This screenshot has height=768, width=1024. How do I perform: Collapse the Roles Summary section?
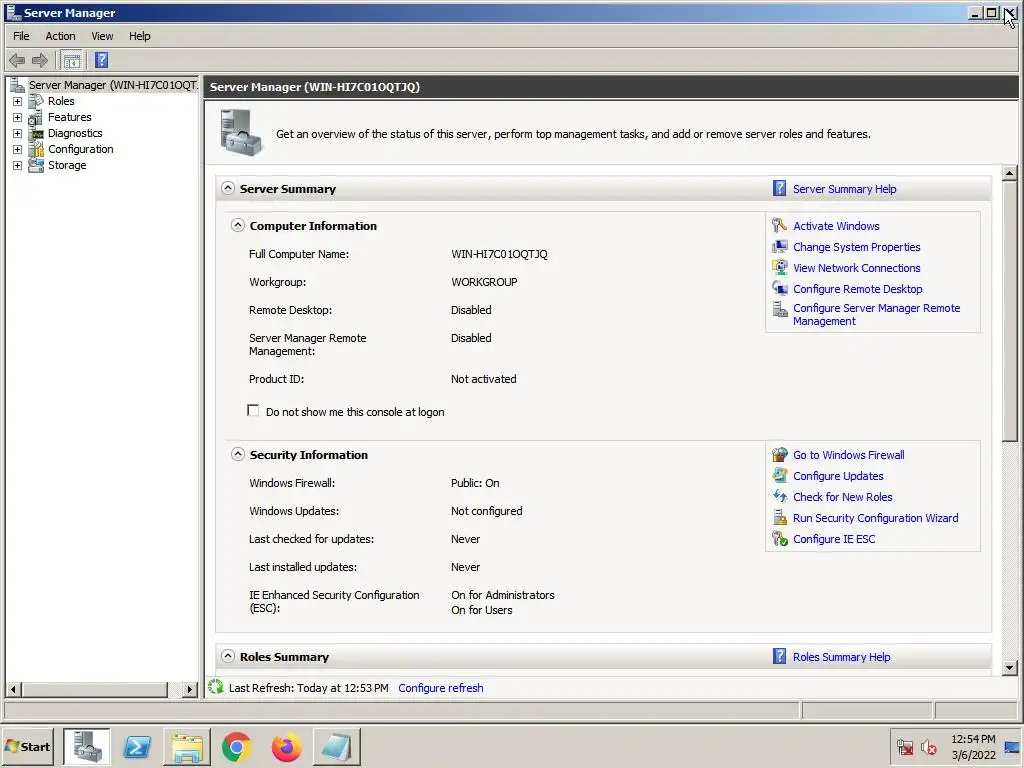tap(227, 656)
